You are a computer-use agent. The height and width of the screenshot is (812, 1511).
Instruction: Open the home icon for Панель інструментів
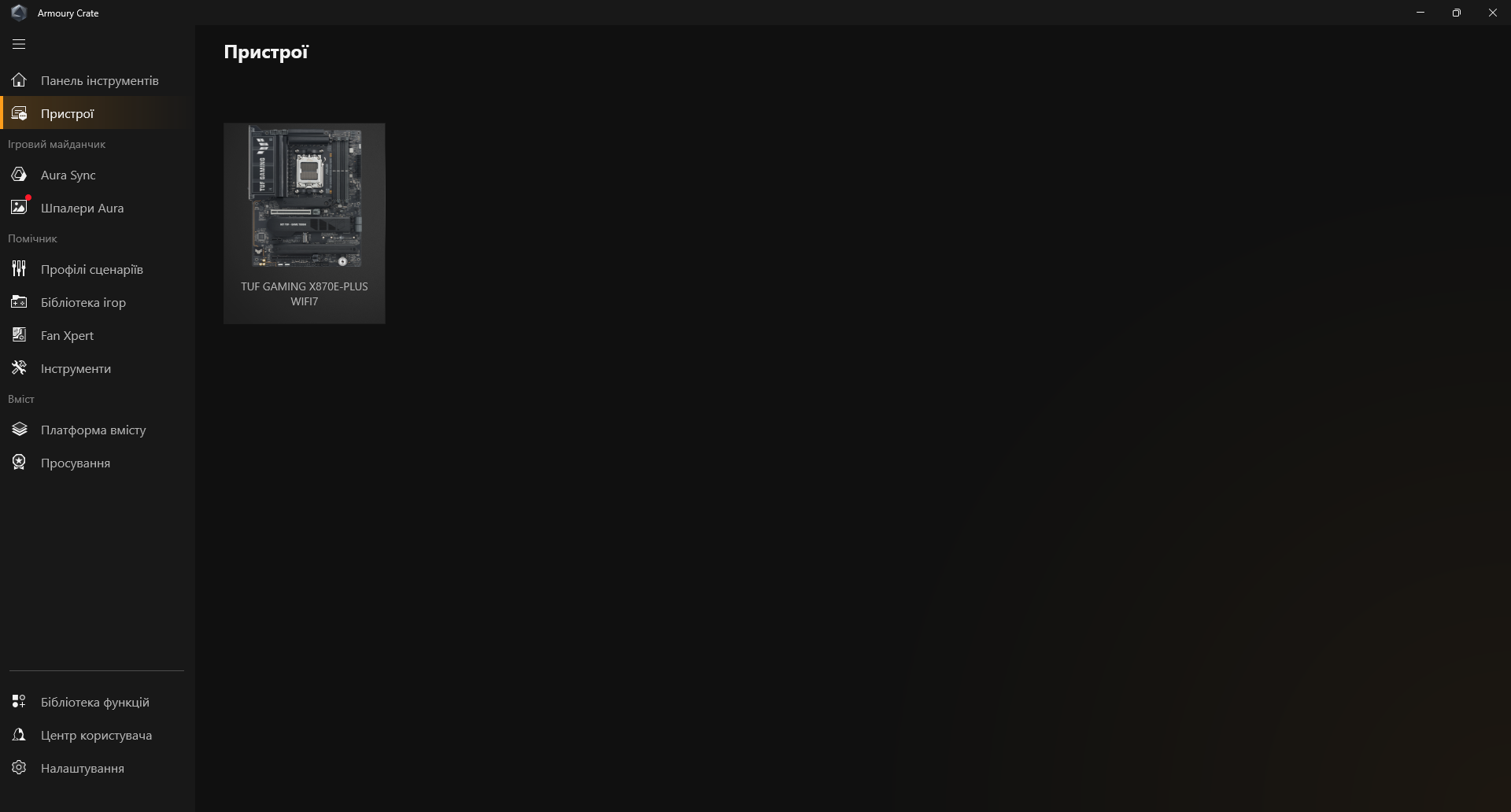(x=19, y=80)
